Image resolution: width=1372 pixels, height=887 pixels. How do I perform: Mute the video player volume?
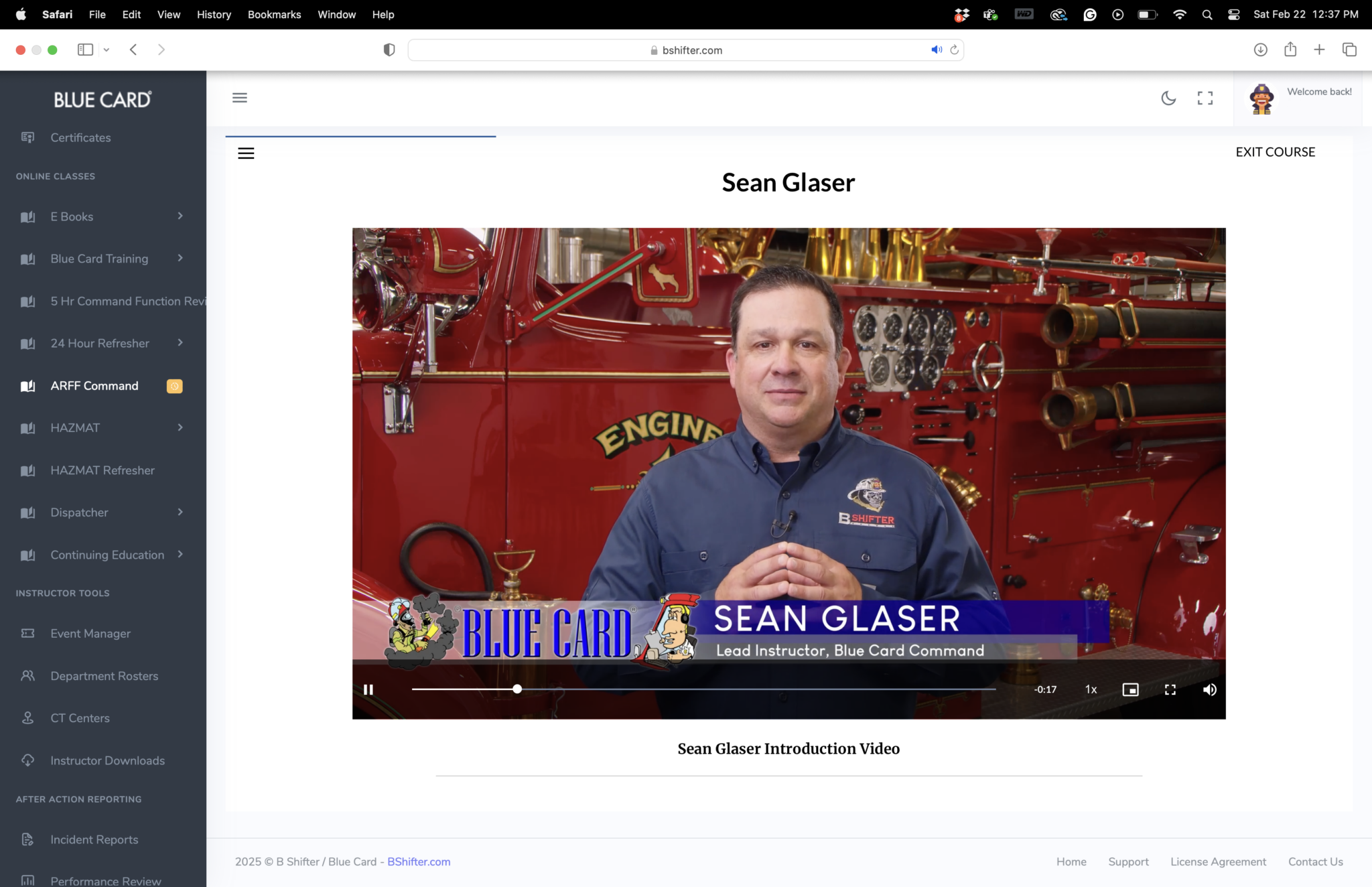pyautogui.click(x=1209, y=689)
